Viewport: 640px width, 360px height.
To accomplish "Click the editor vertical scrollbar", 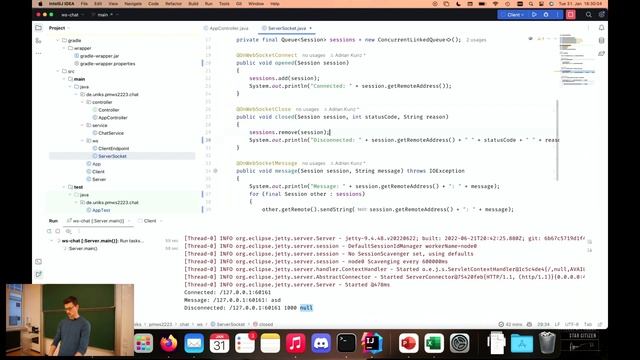I will click(x=557, y=140).
